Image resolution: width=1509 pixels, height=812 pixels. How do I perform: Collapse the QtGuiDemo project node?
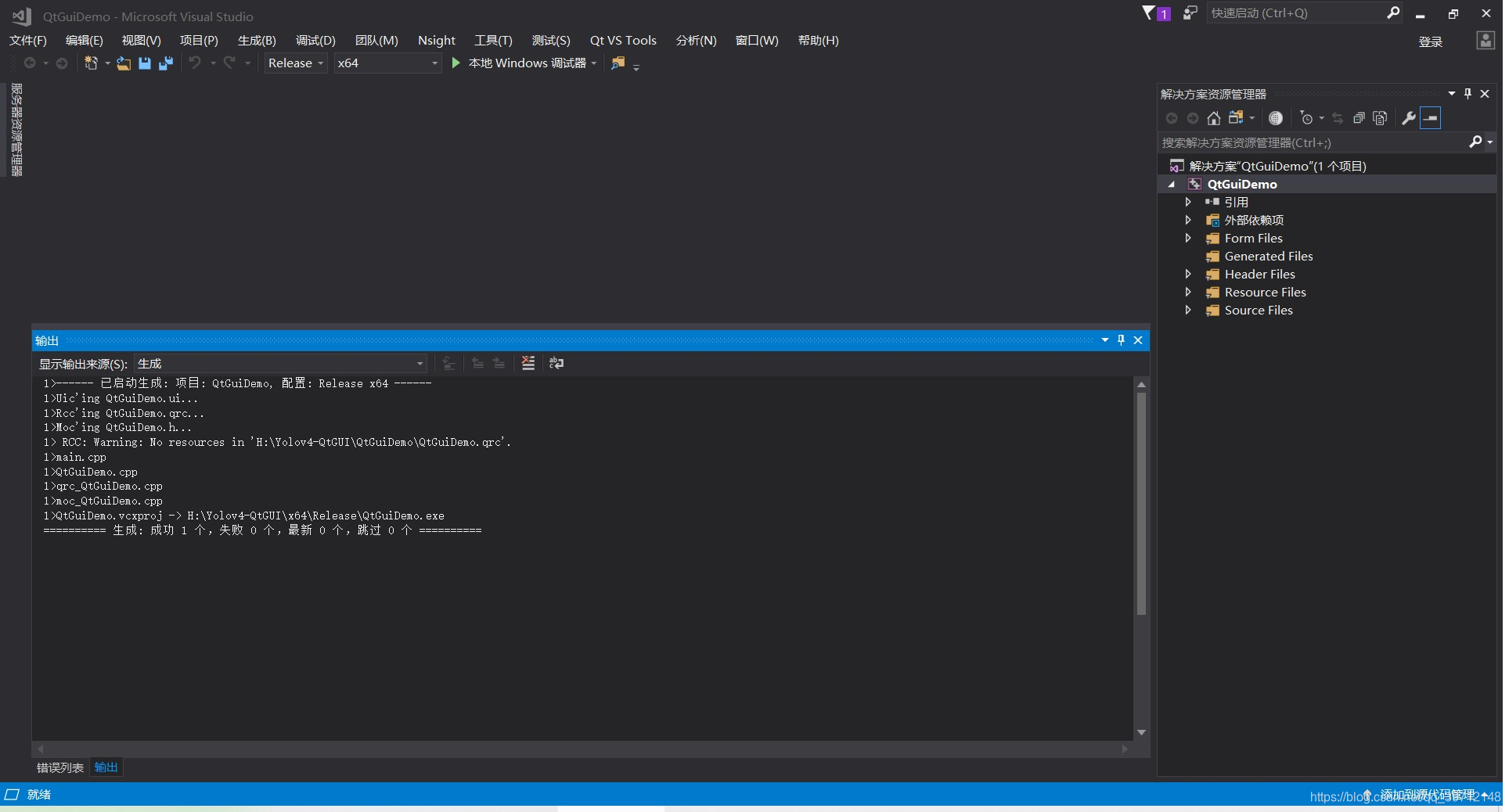1171,184
